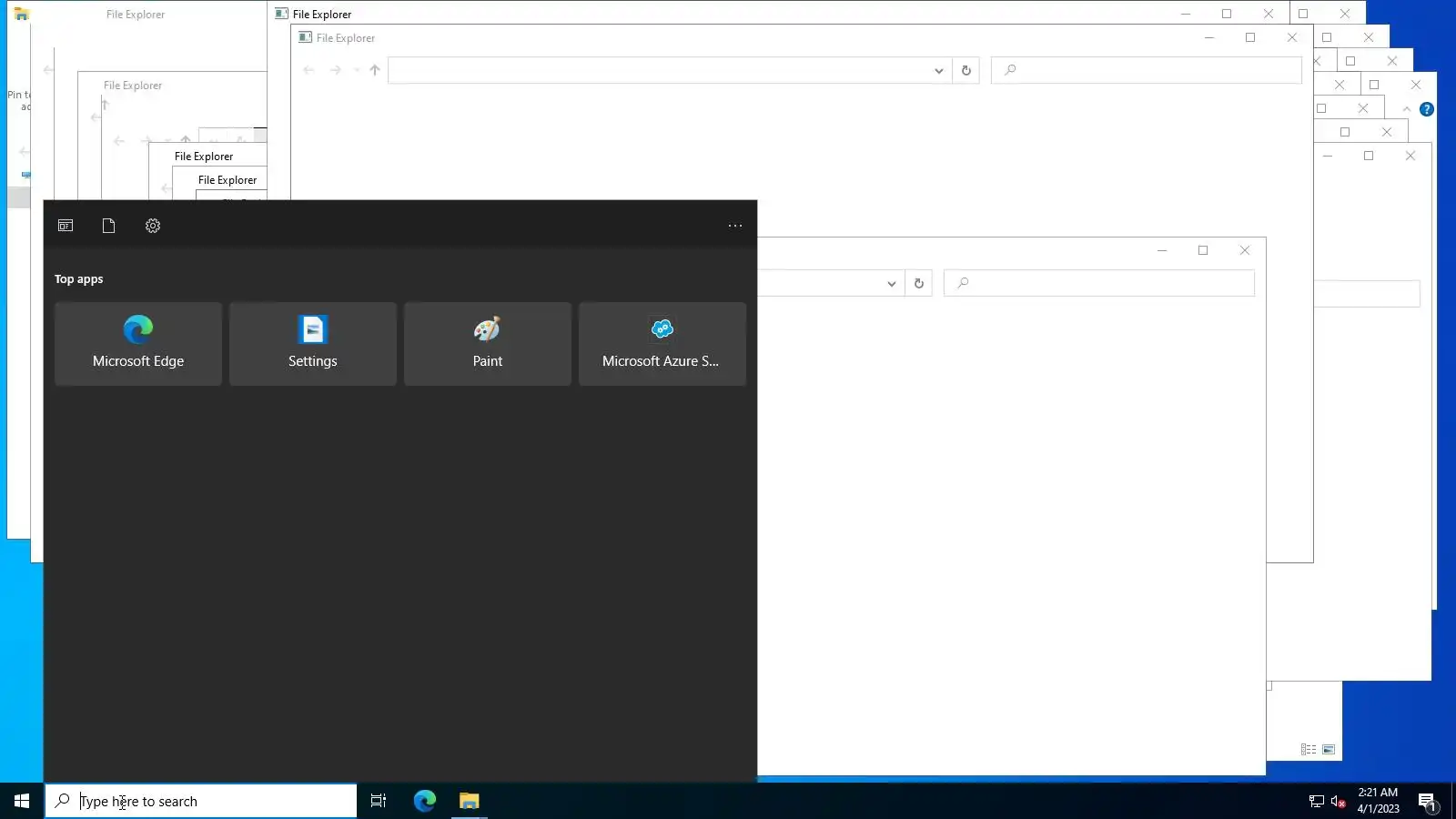Open the clock showing 2:21 AM
Screen dimensions: 1456x819
[1378, 801]
